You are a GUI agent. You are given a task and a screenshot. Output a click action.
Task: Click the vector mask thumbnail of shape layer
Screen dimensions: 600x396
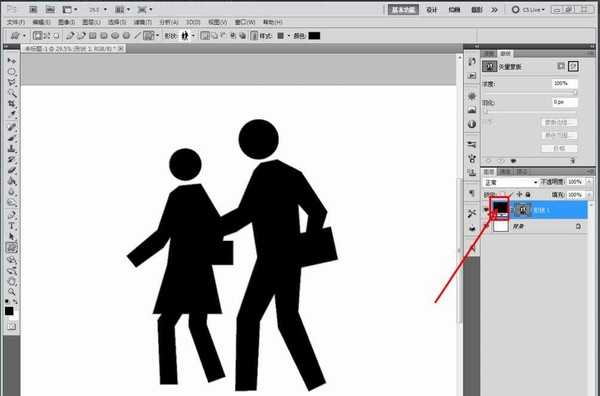click(x=523, y=210)
